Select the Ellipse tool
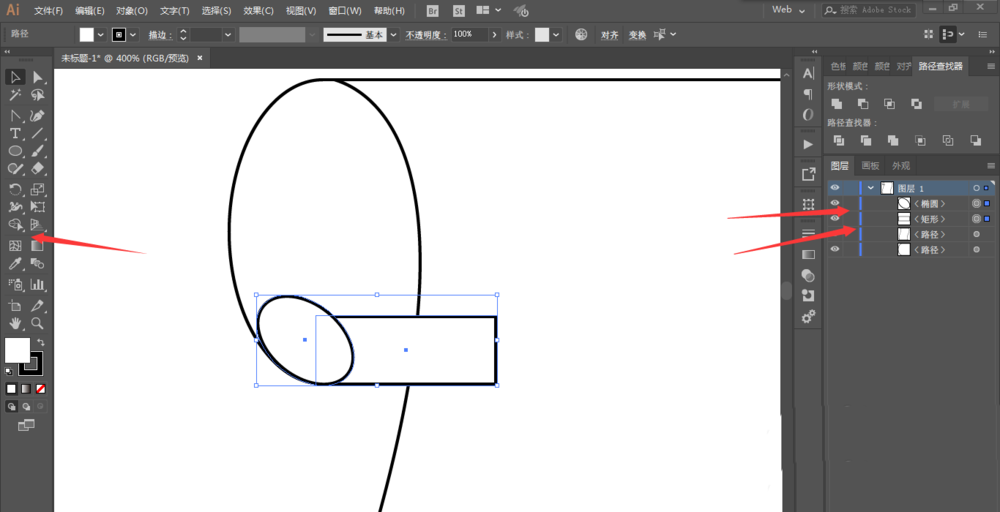The height and width of the screenshot is (512, 1000). pyautogui.click(x=15, y=151)
